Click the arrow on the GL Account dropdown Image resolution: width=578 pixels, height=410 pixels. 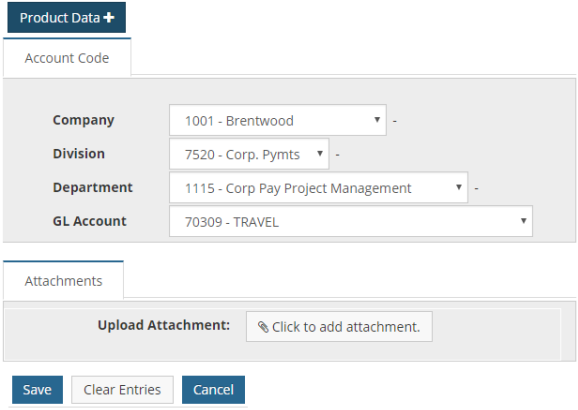pos(523,220)
